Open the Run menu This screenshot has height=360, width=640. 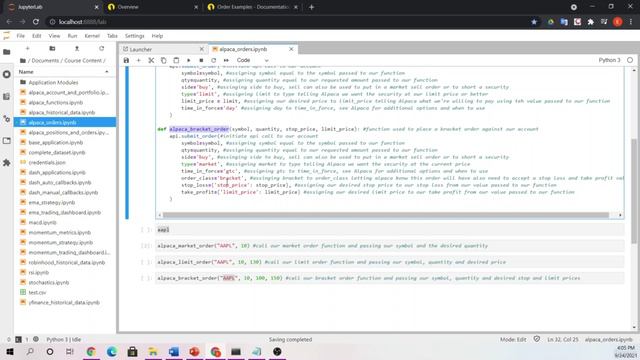coord(72,36)
